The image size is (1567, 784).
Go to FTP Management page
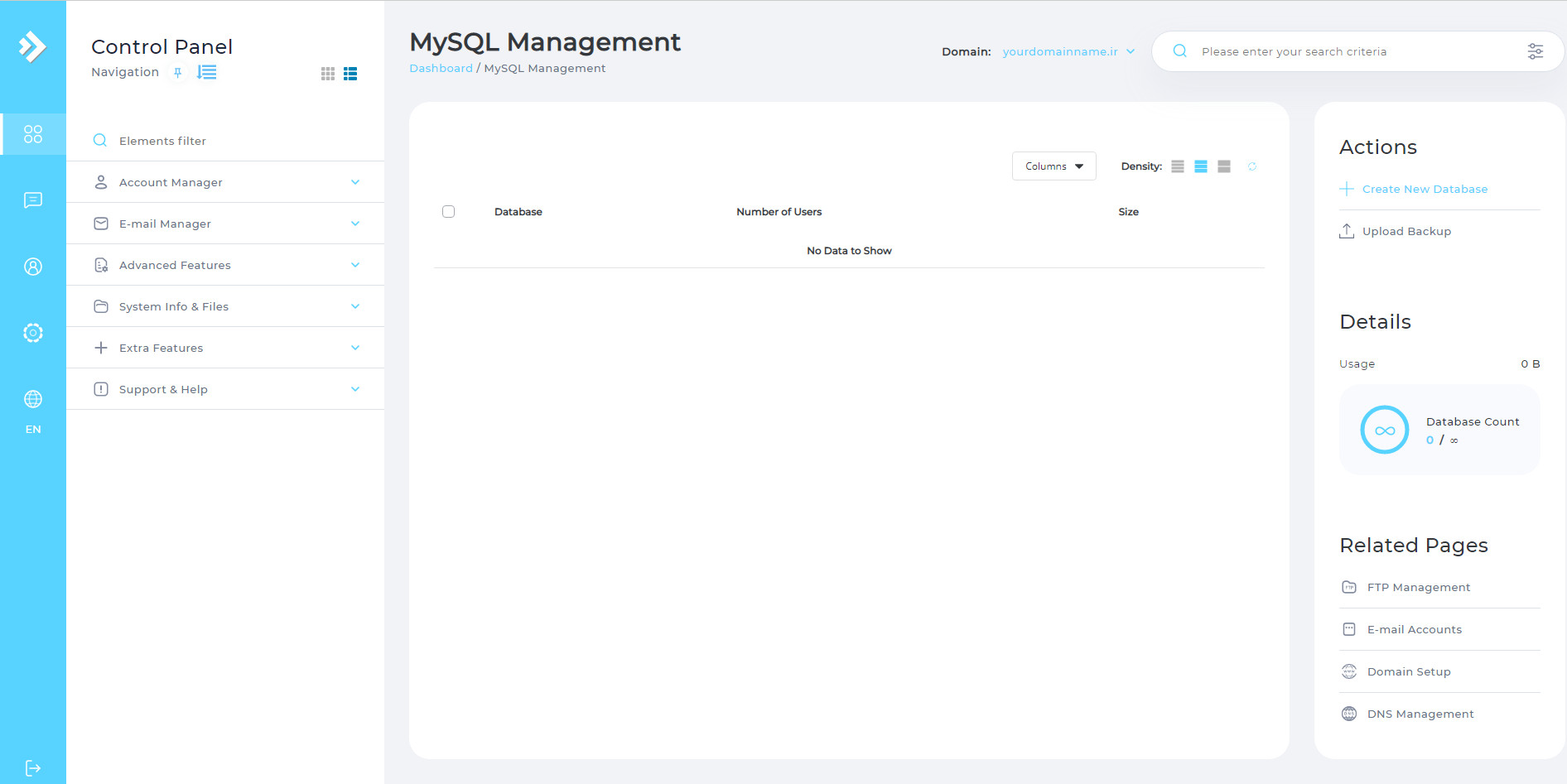point(1419,587)
